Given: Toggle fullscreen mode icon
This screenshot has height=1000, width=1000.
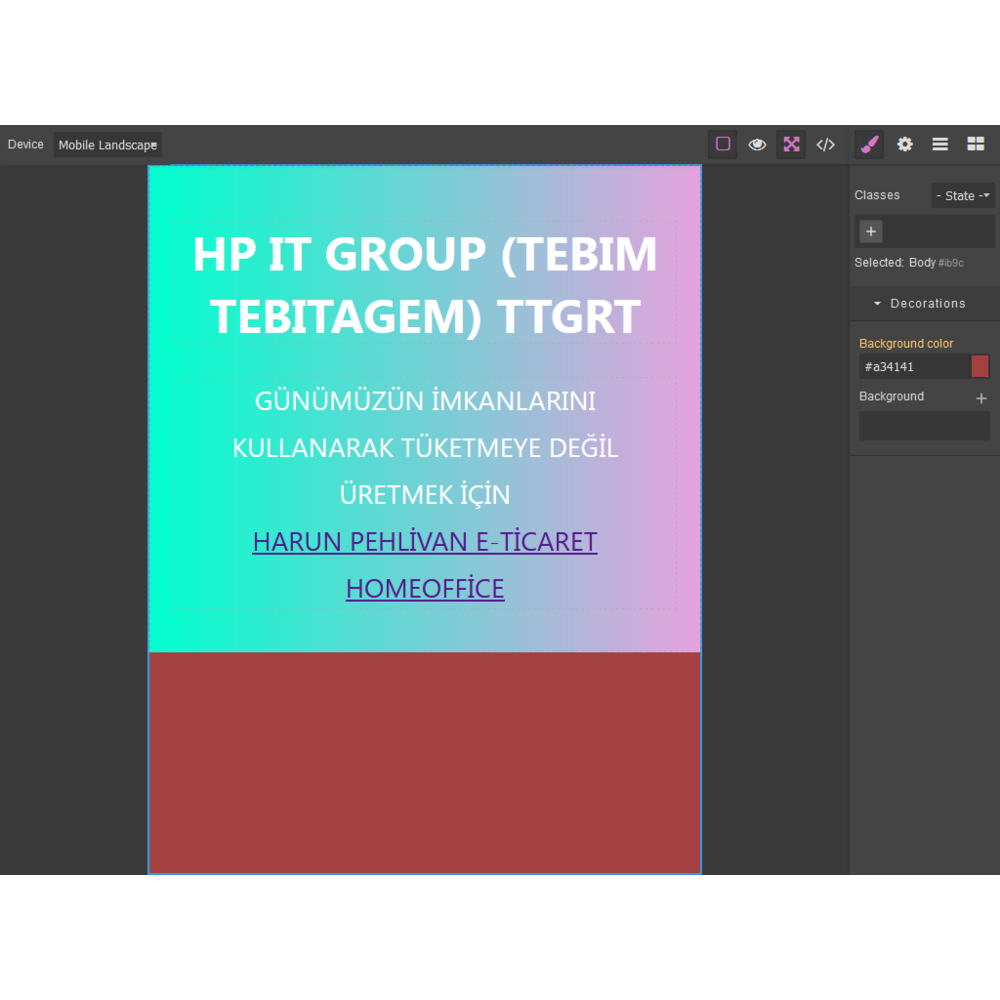Looking at the screenshot, I should click(791, 144).
